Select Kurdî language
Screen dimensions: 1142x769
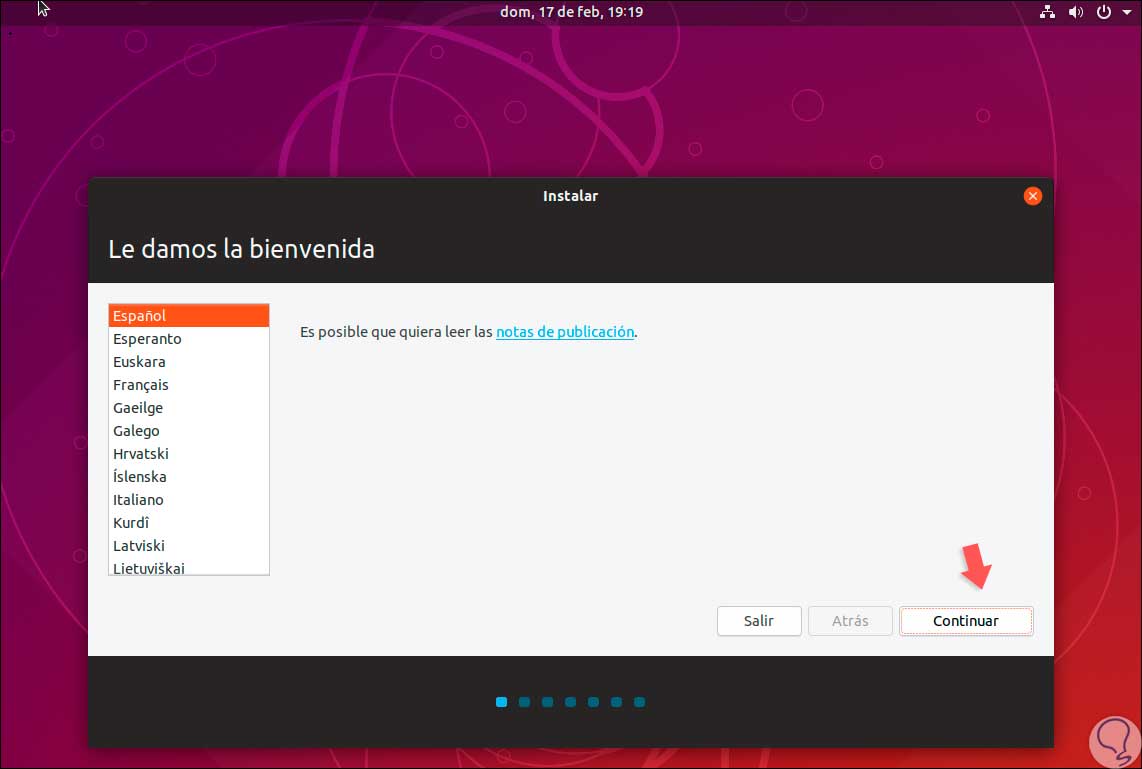(x=189, y=523)
